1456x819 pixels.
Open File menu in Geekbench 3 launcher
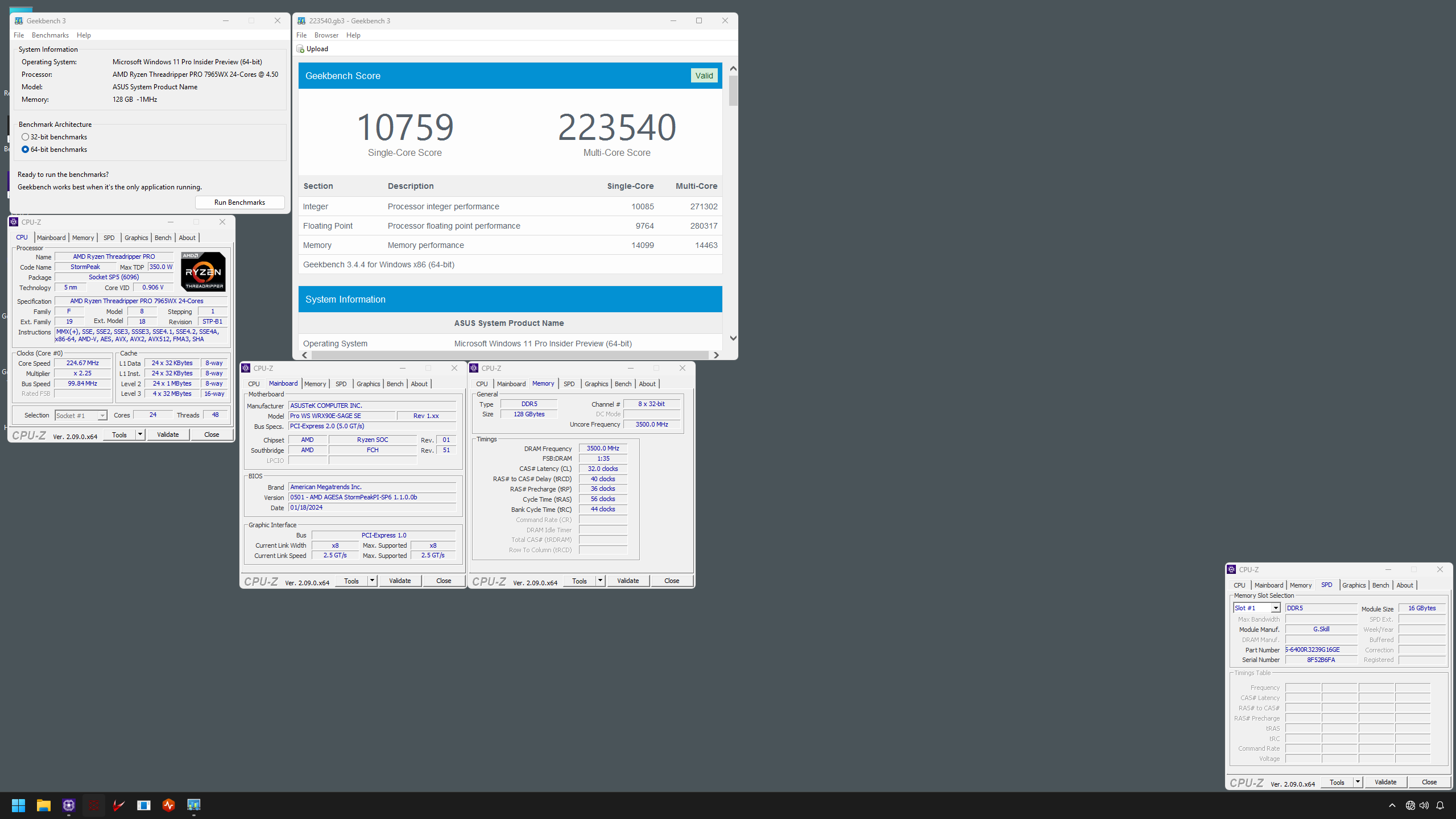[19, 35]
